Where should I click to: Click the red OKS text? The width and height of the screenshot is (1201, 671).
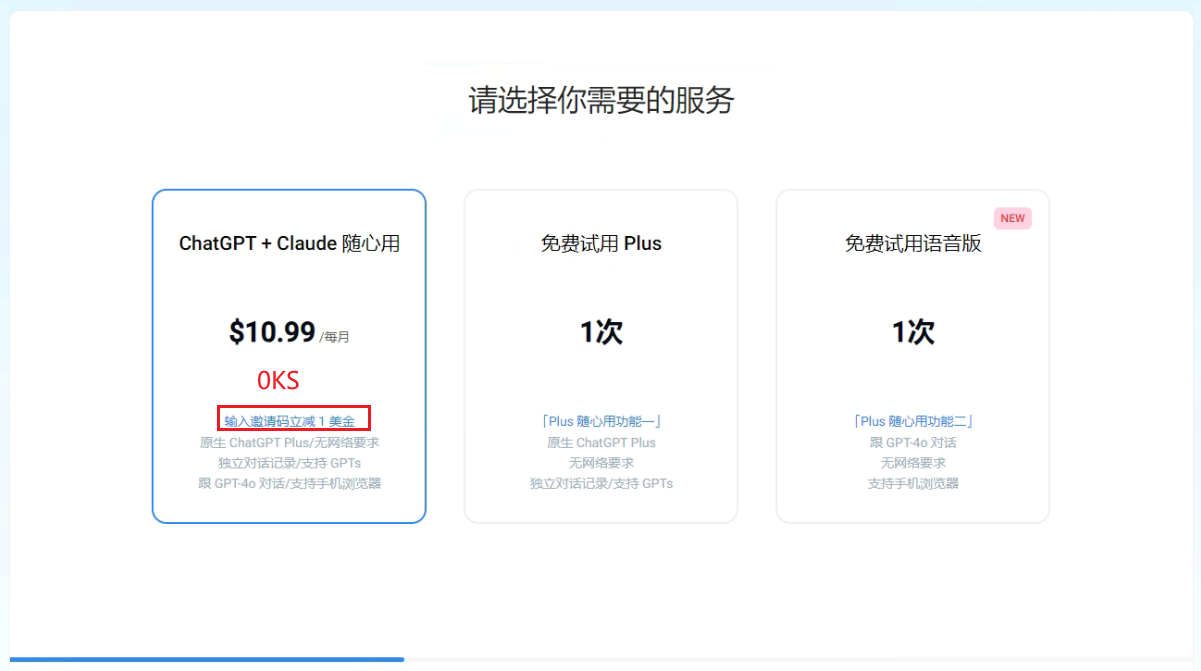(x=278, y=381)
